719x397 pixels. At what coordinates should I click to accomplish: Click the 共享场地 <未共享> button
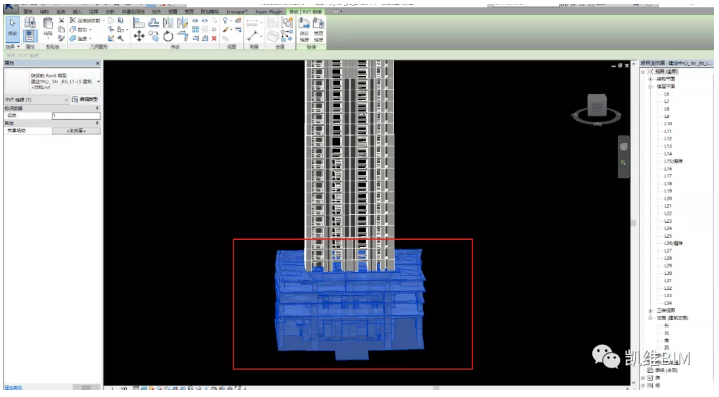[76, 131]
